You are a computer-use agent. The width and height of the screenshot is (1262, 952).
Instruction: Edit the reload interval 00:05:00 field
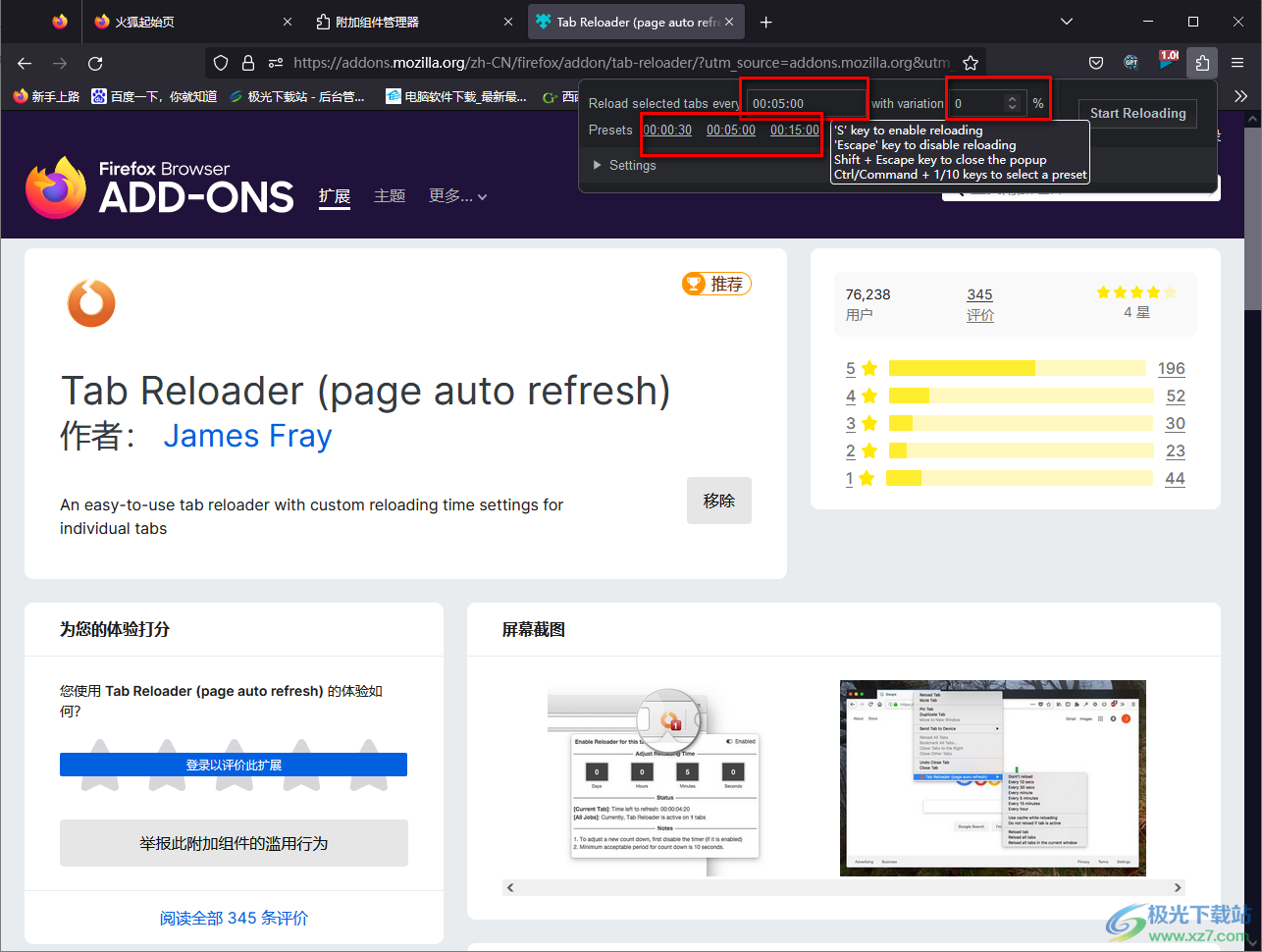click(x=805, y=103)
